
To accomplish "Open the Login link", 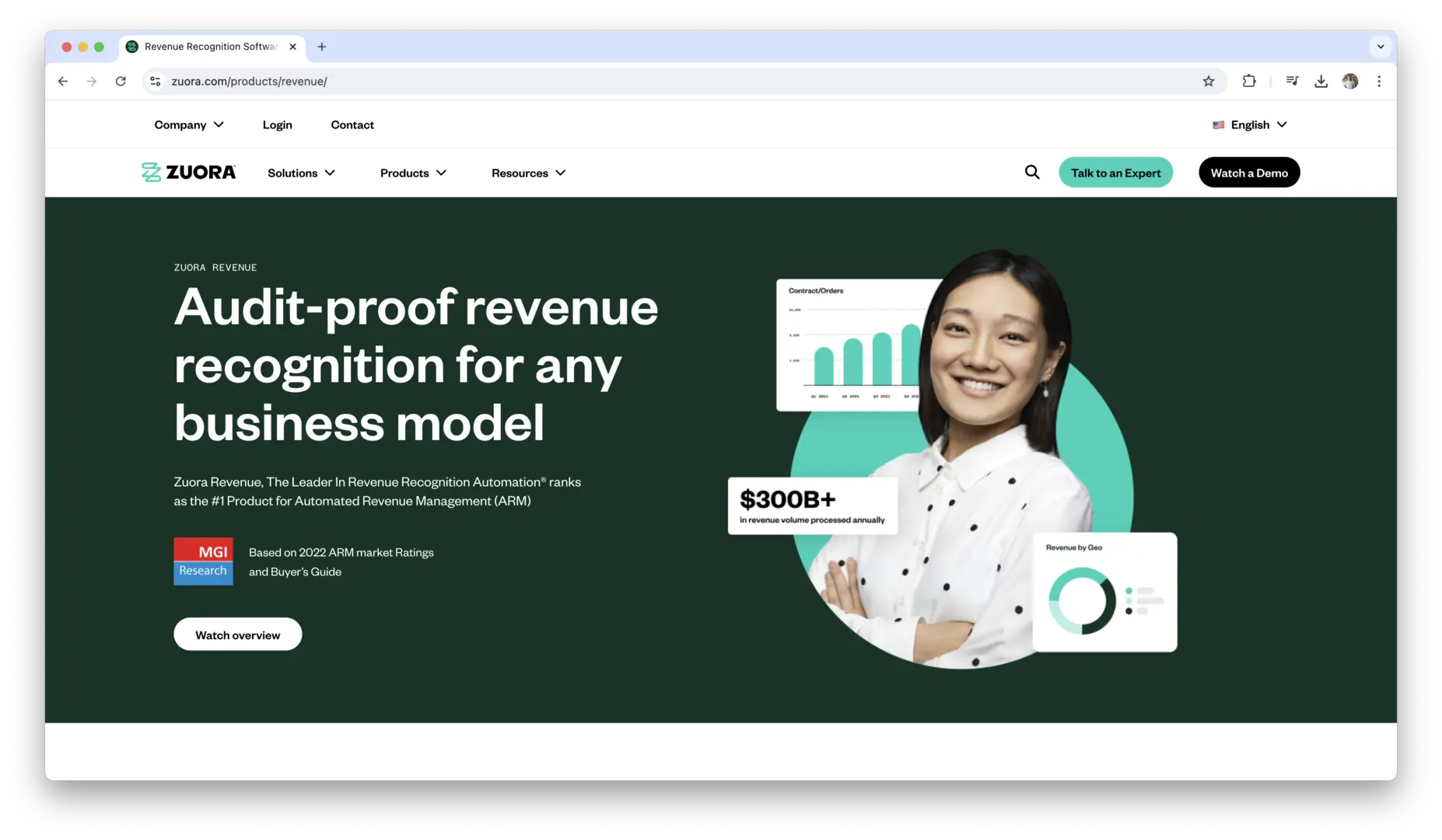I will [x=278, y=124].
